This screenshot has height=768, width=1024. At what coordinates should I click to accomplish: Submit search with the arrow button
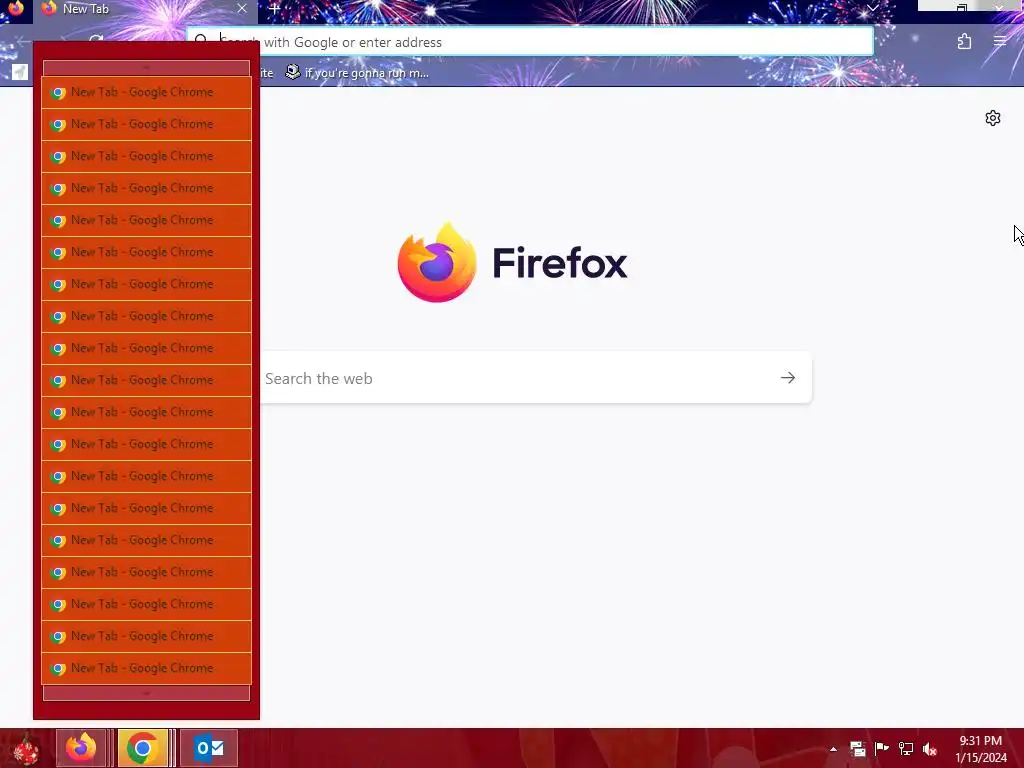788,378
